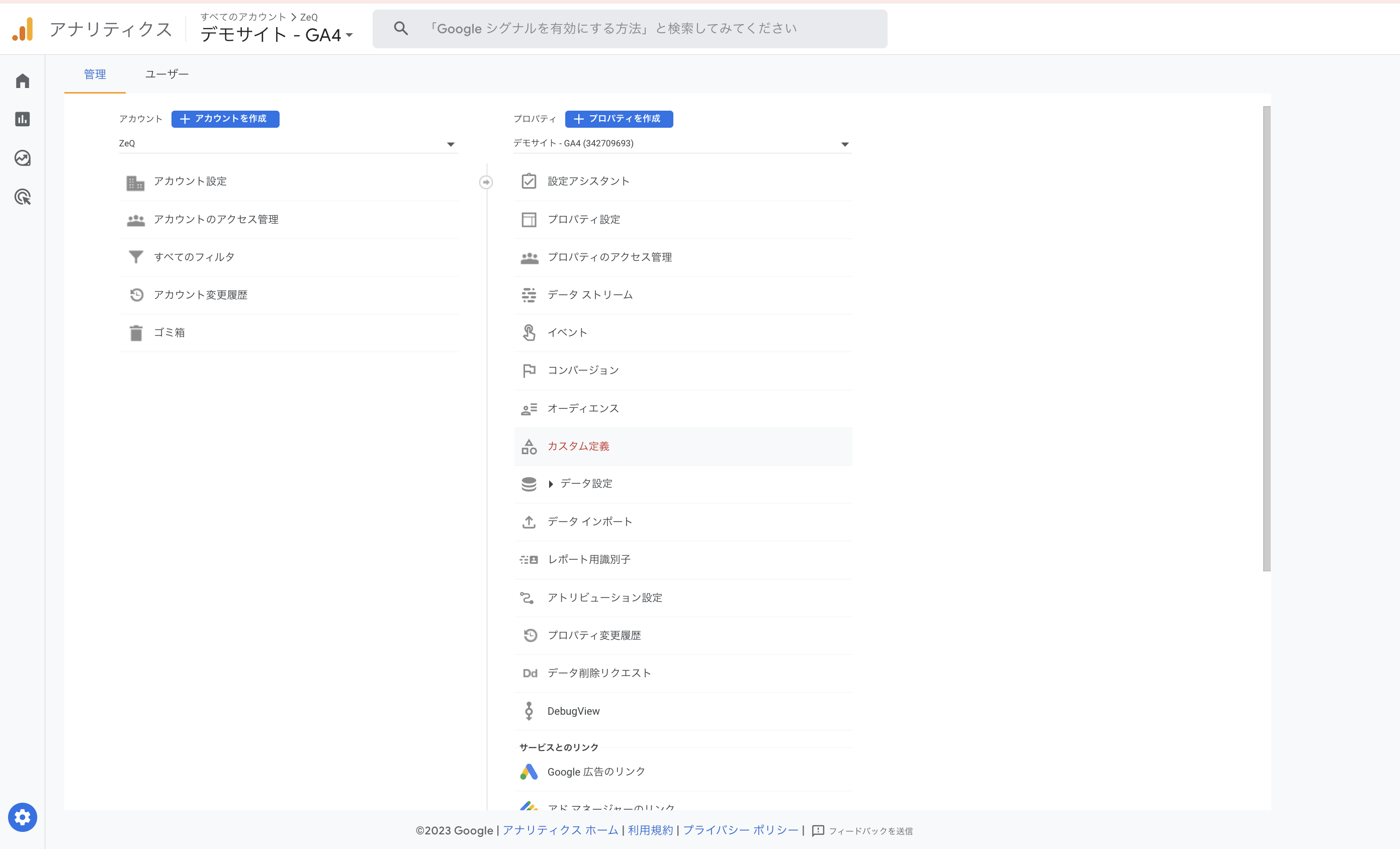Click the プロパティ設定 layout icon

pos(529,219)
